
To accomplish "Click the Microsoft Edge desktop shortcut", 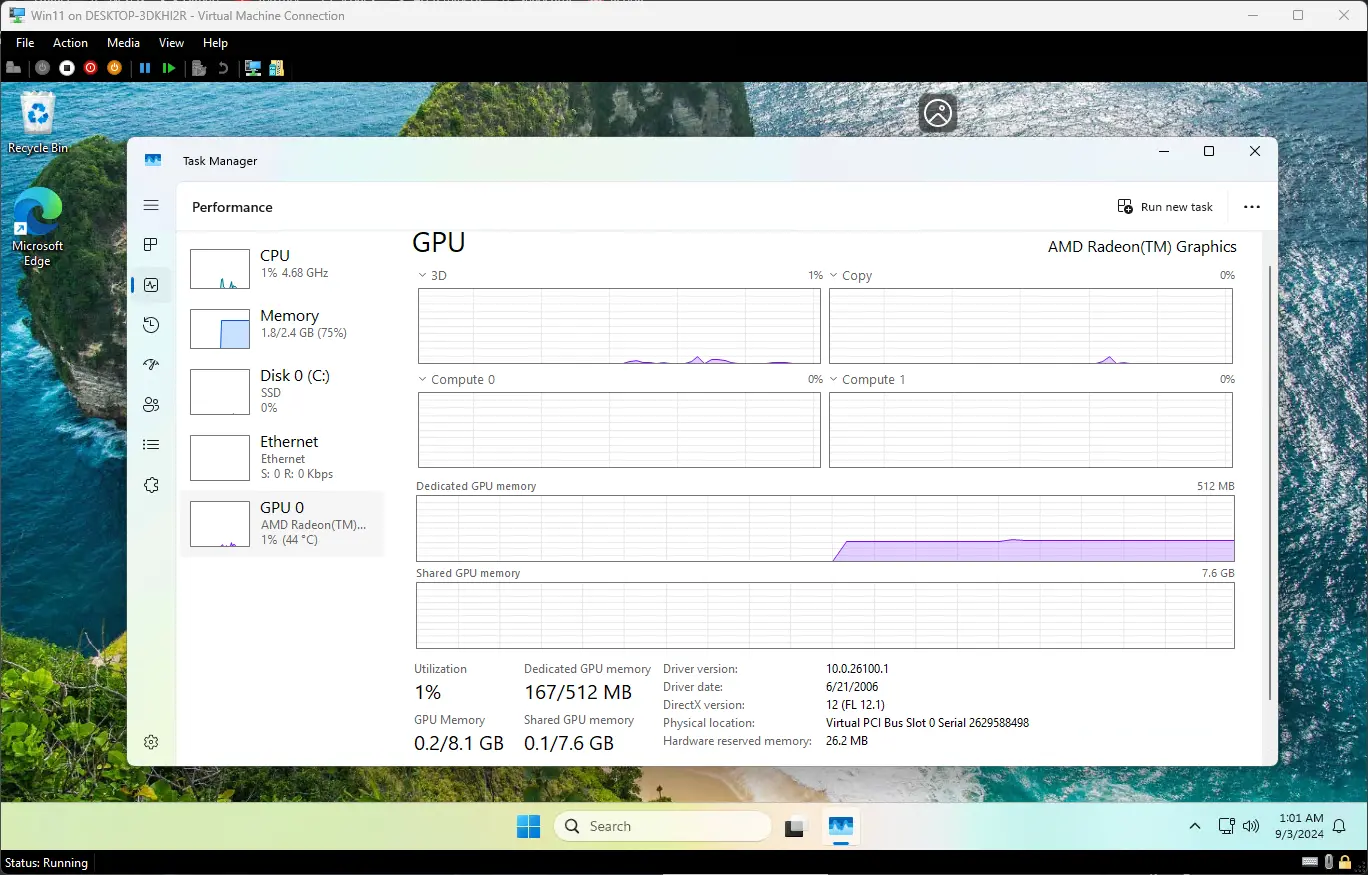I will (x=37, y=227).
